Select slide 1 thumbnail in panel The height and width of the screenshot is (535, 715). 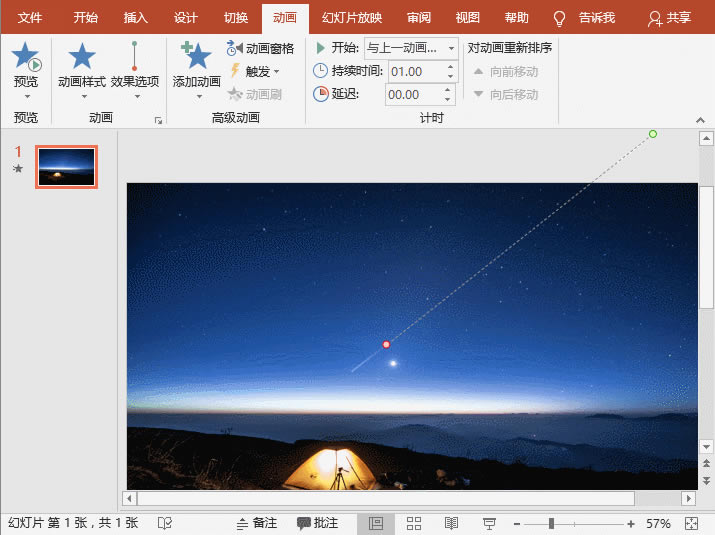click(66, 167)
